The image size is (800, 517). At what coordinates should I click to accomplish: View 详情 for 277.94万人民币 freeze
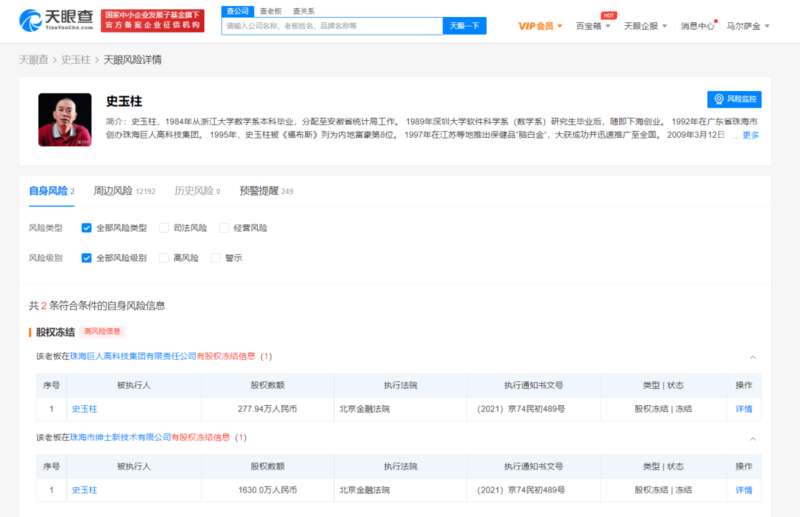(744, 409)
